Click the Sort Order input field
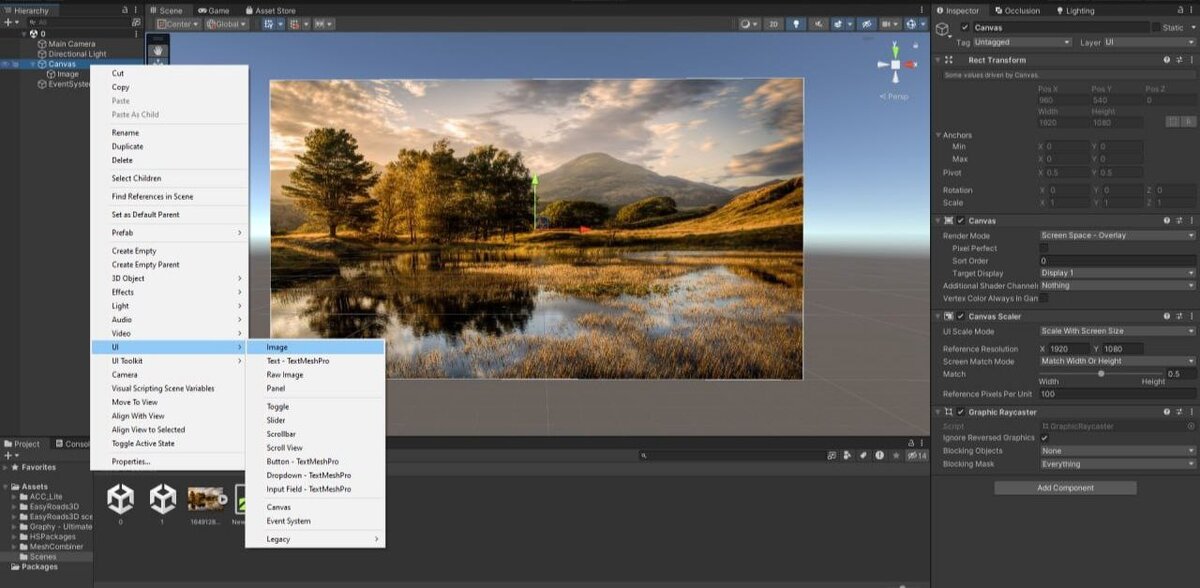This screenshot has height=588, width=1200. click(x=1117, y=260)
